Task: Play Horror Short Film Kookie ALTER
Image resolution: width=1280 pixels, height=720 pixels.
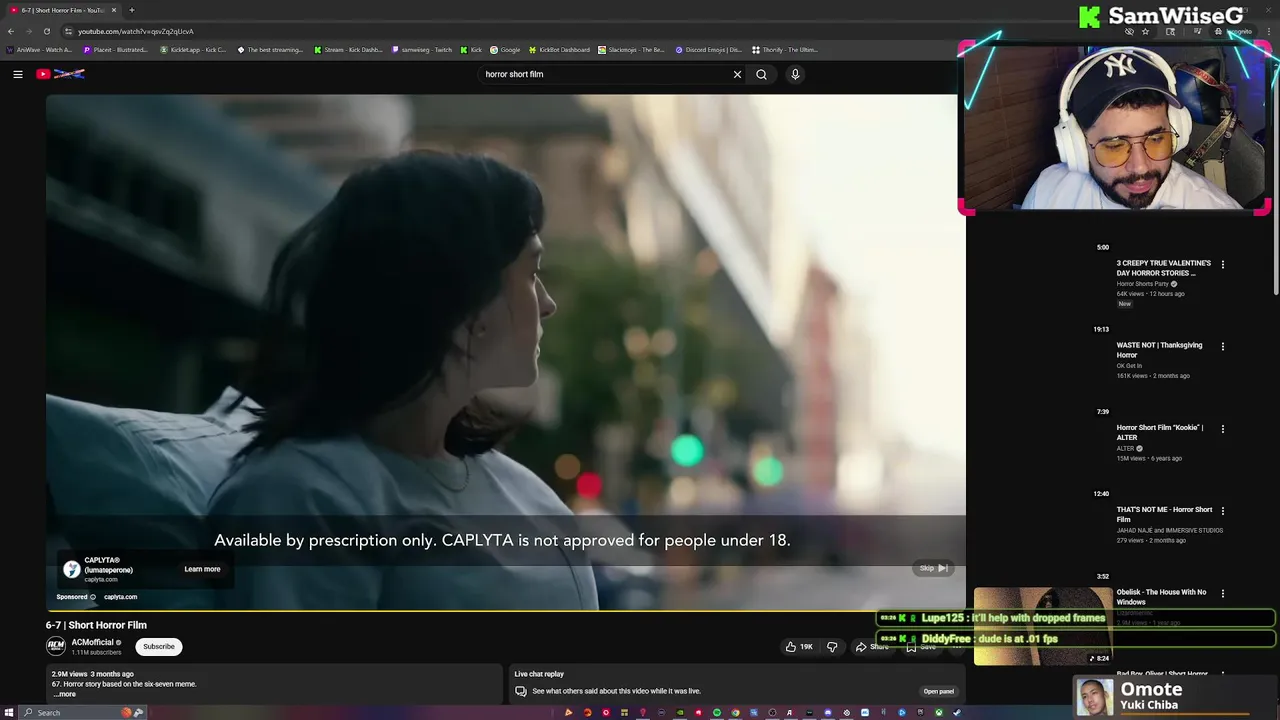Action: coord(1159,432)
